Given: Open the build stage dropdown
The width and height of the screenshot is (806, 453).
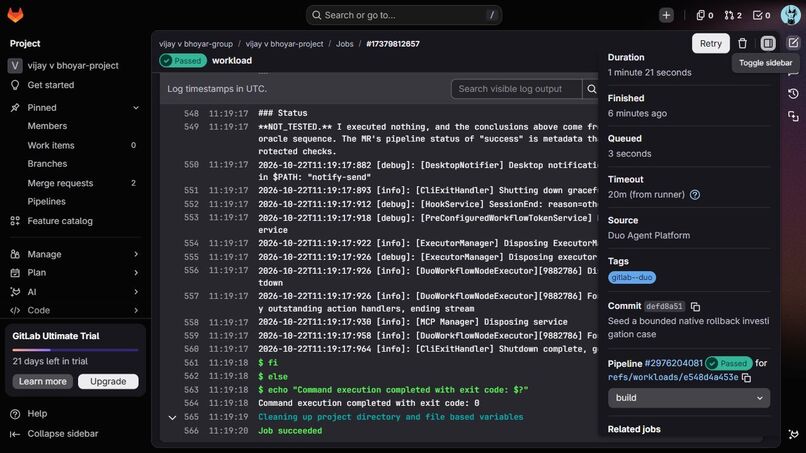Looking at the screenshot, I should point(689,398).
